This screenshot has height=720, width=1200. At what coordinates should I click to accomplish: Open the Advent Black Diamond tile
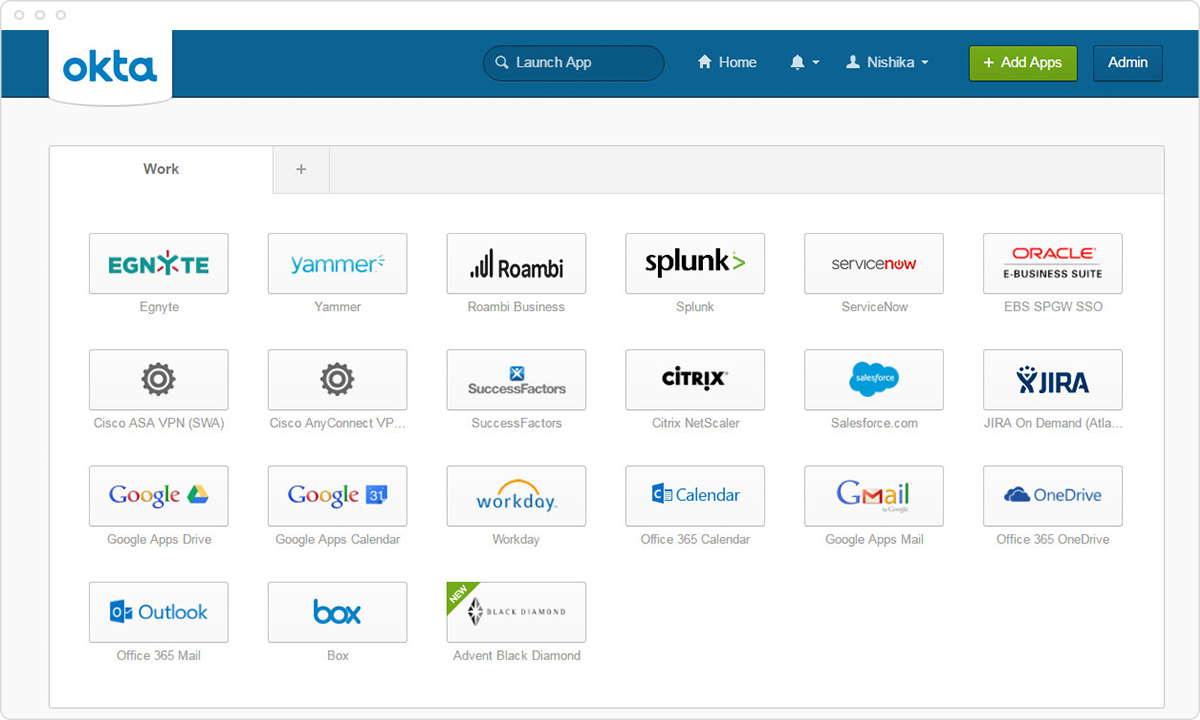coord(516,612)
